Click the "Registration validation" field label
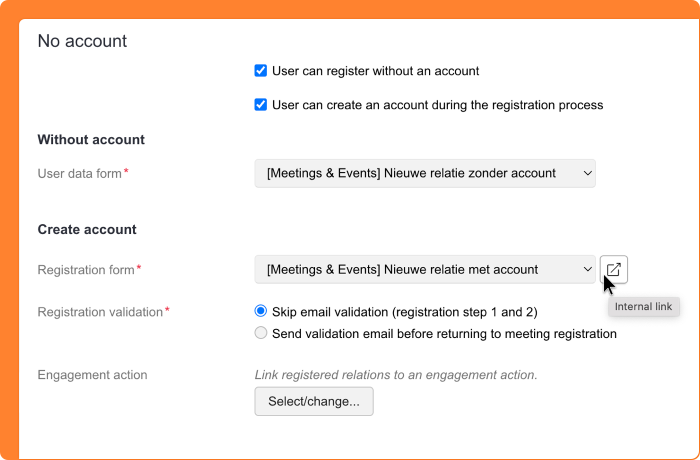The width and height of the screenshot is (700, 460). pos(100,311)
